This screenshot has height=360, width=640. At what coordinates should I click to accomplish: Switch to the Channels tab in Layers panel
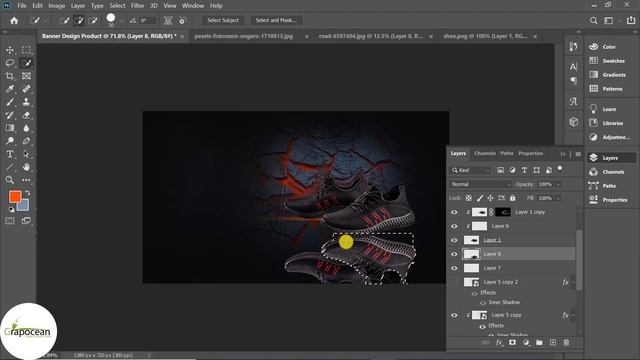pyautogui.click(x=485, y=153)
